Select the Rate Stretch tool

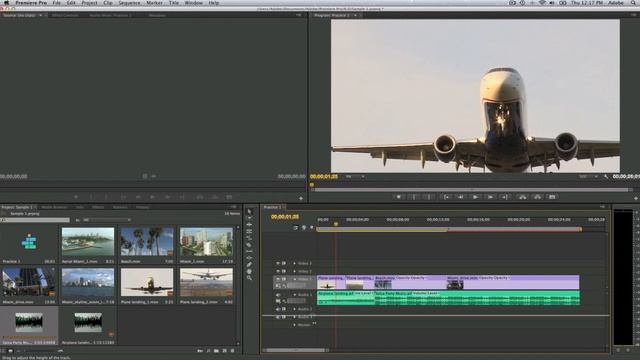pos(249,238)
